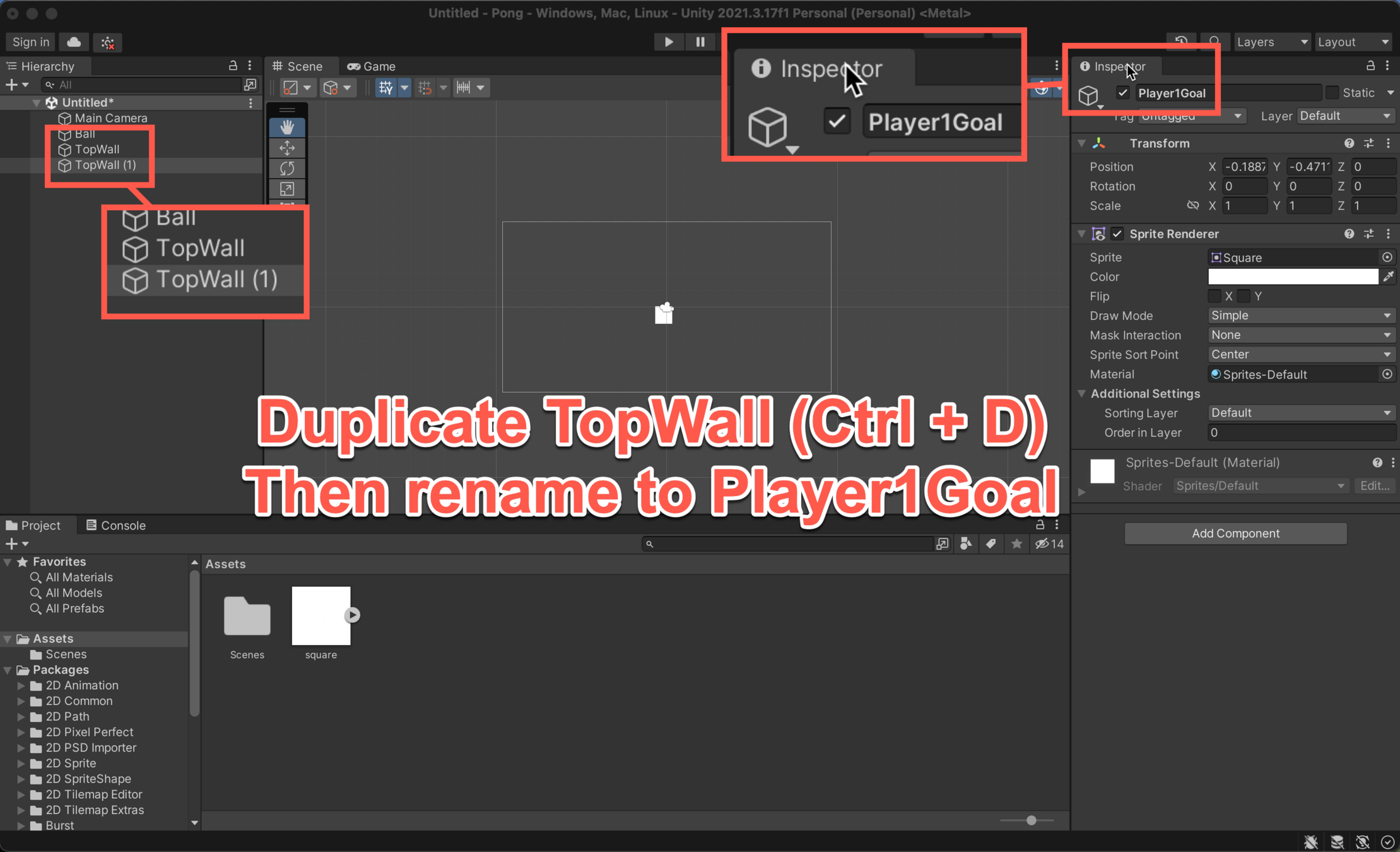Click the Add Component button
1400x852 pixels.
1235,533
